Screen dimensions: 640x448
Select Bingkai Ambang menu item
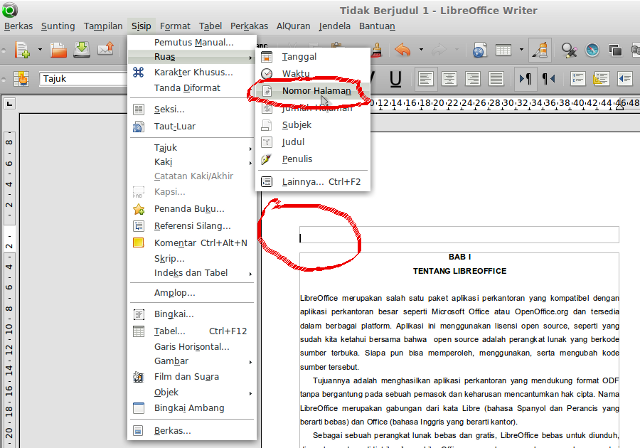pos(192,408)
